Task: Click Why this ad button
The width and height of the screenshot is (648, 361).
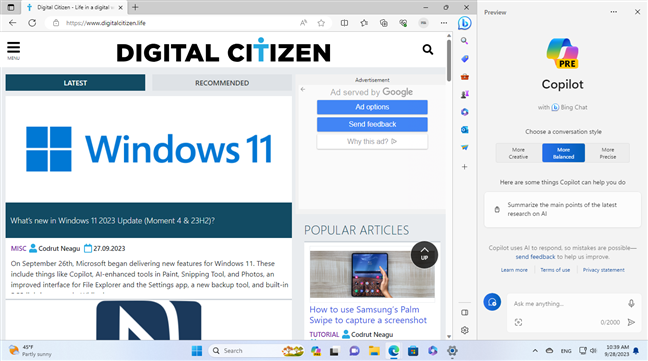Action: [x=372, y=142]
